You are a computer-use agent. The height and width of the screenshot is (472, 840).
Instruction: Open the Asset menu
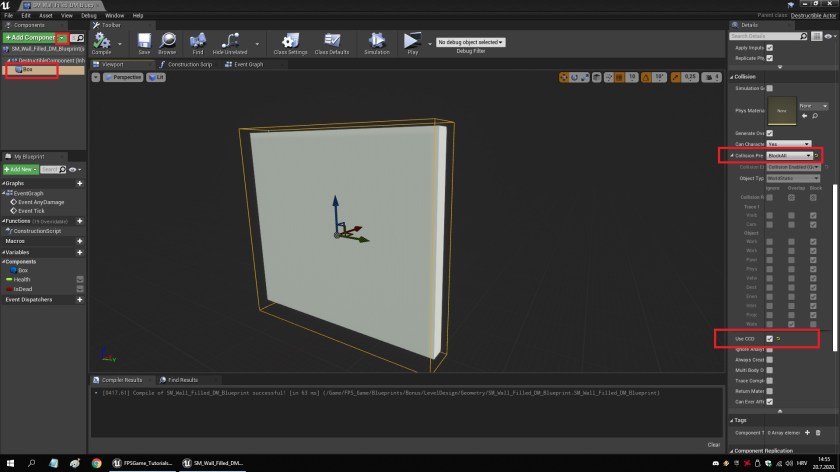click(46, 16)
